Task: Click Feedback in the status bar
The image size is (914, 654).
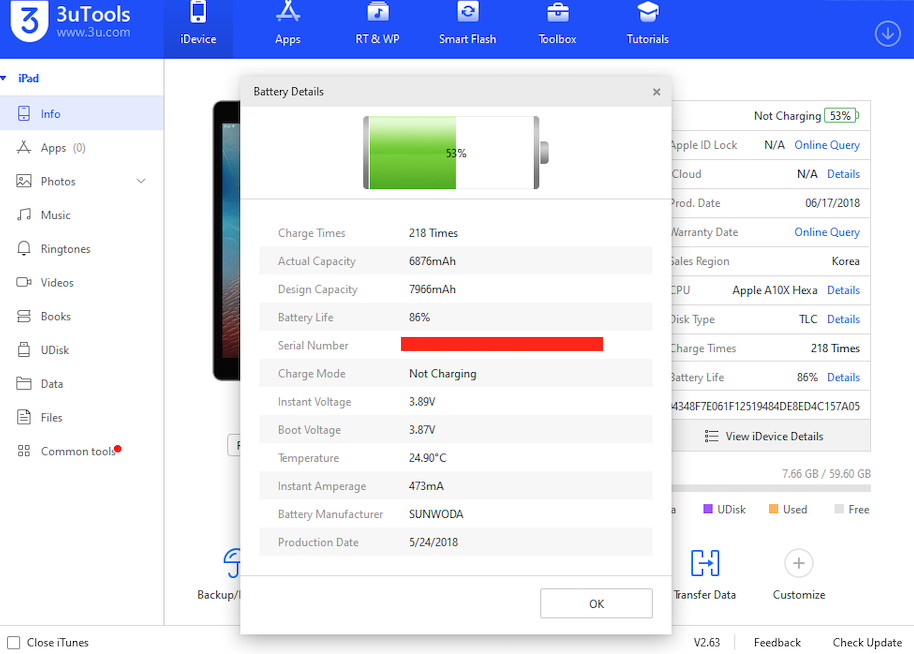Action: point(777,642)
